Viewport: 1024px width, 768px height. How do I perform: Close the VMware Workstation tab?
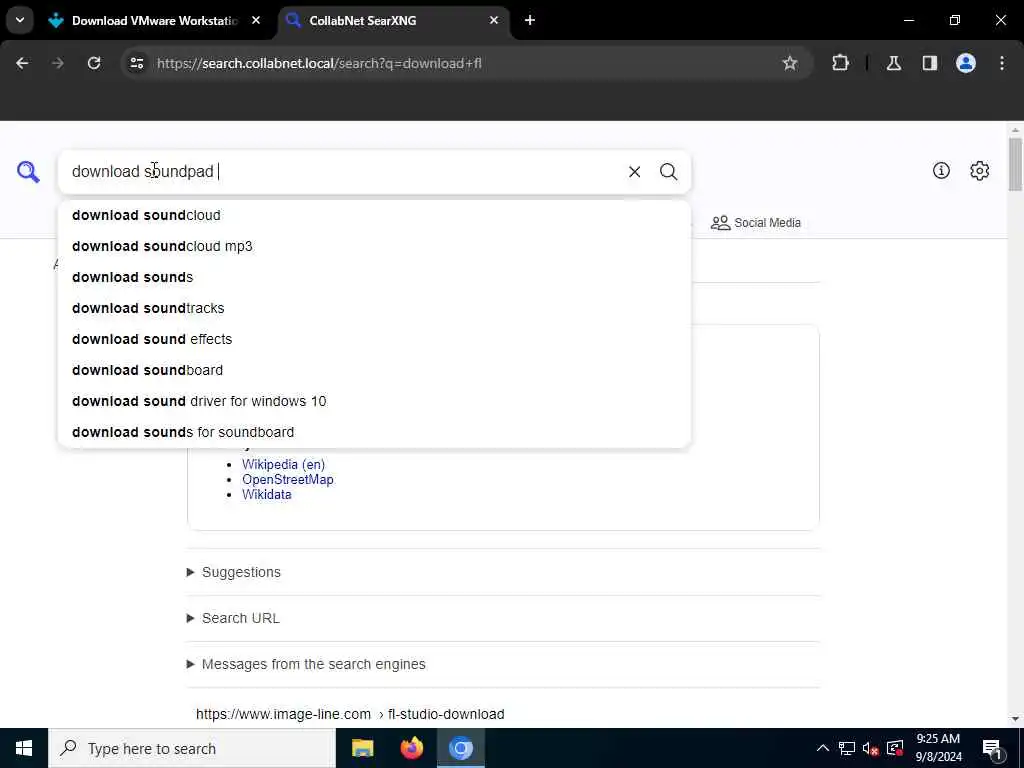[x=256, y=20]
